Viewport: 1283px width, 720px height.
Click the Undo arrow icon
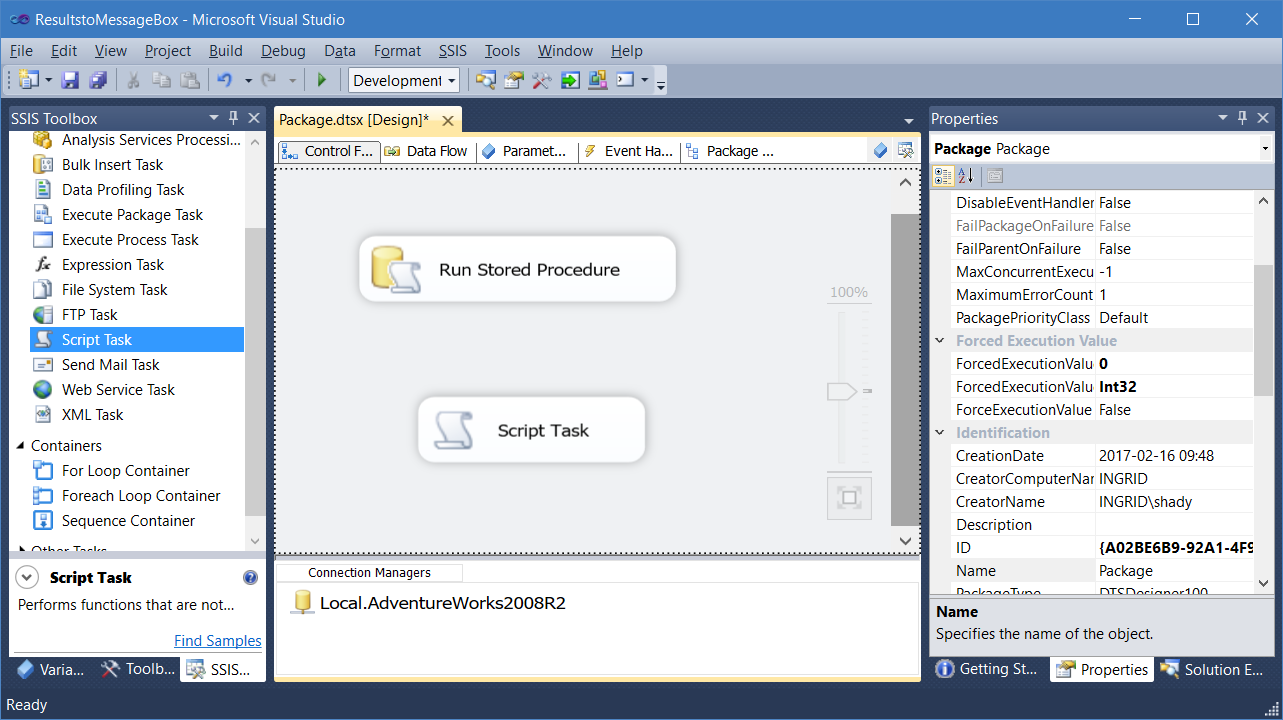pyautogui.click(x=225, y=81)
